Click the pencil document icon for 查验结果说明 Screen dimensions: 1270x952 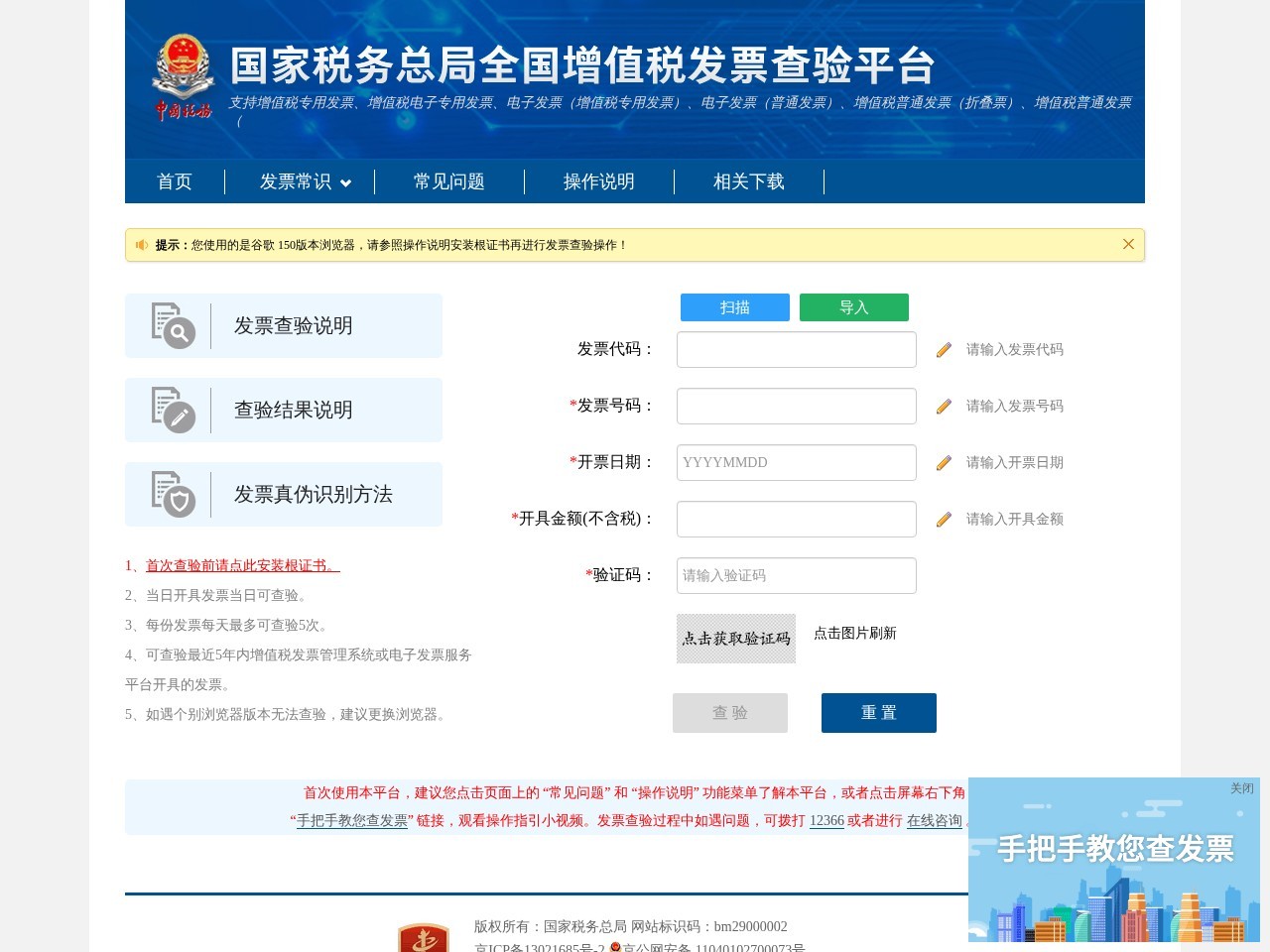pyautogui.click(x=174, y=410)
